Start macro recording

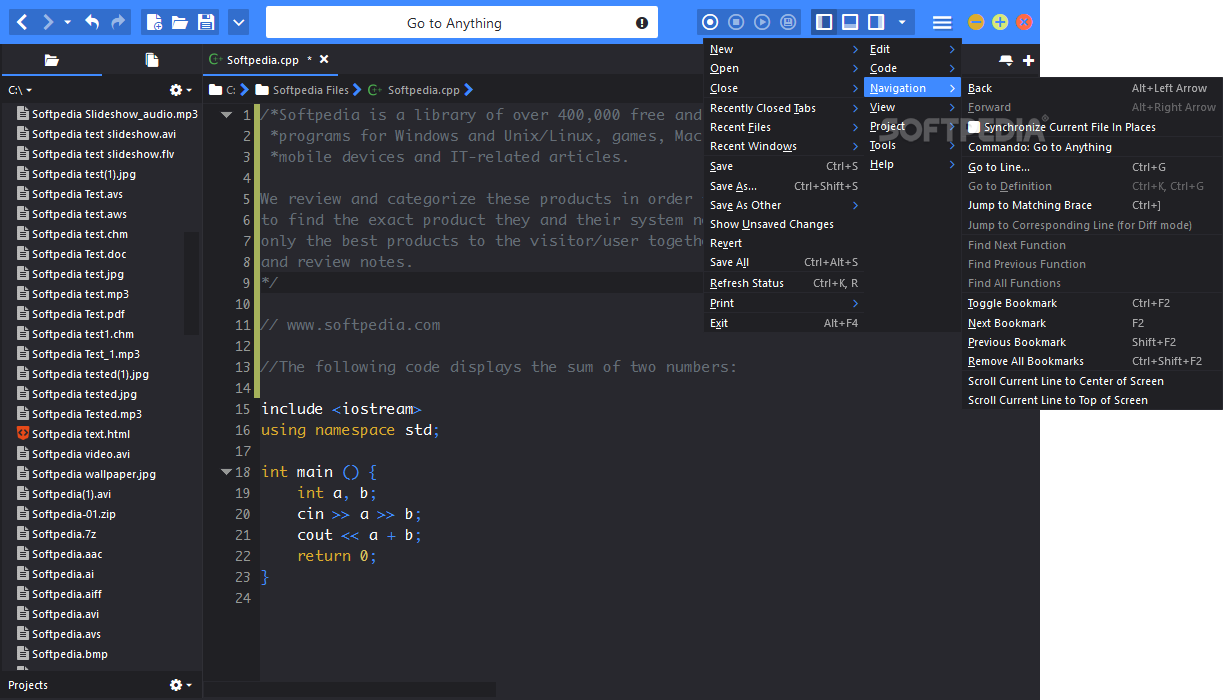click(710, 22)
